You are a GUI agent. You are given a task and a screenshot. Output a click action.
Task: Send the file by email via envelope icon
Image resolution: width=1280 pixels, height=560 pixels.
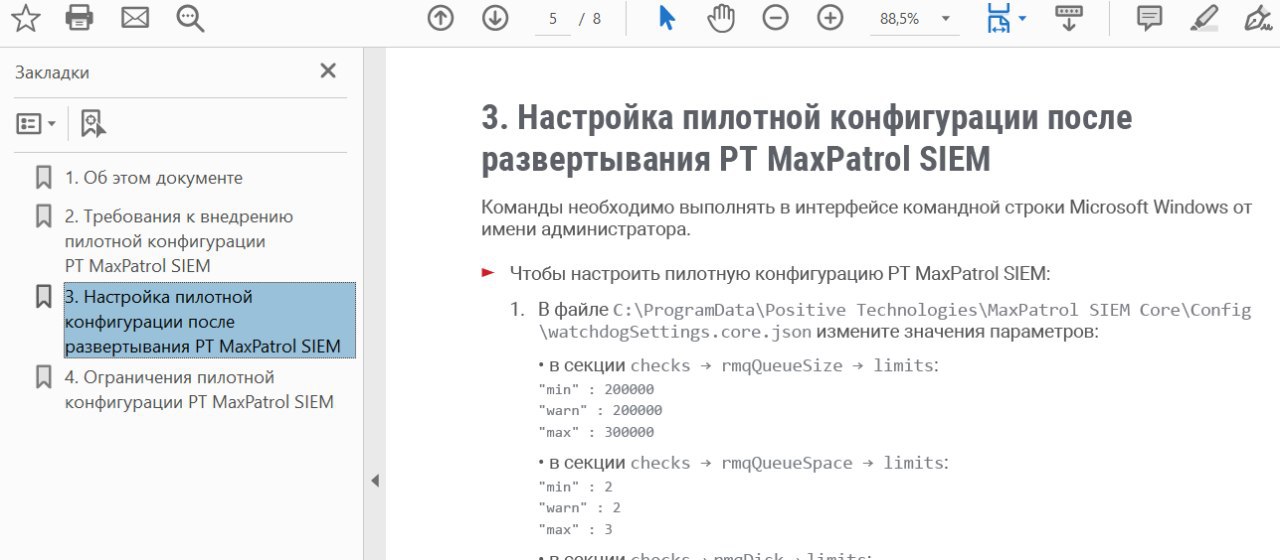click(135, 17)
